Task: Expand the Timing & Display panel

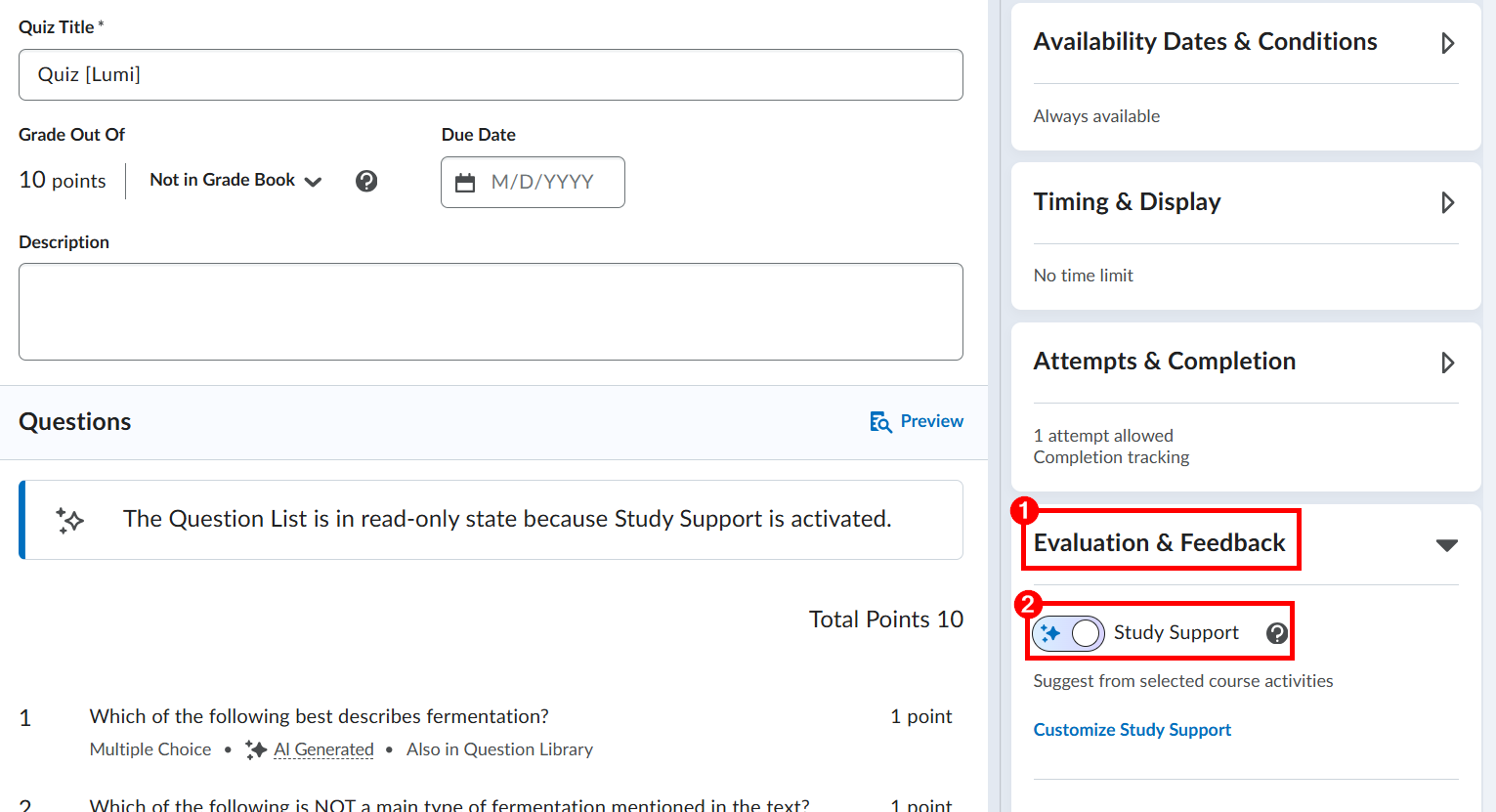Action: 1447,202
